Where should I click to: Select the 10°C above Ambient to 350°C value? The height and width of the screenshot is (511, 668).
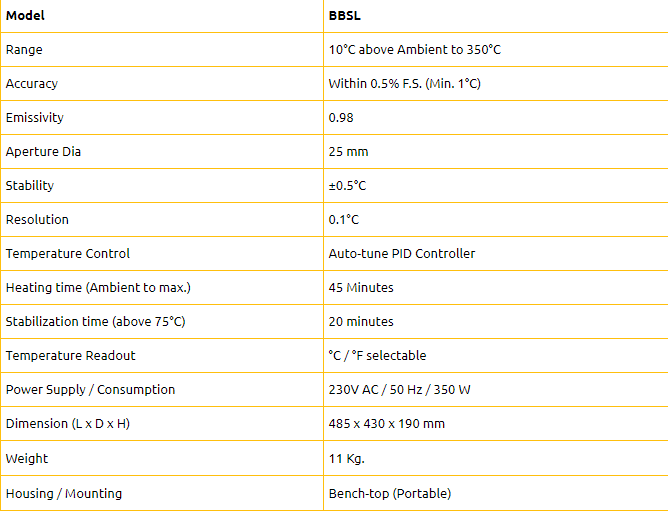[x=415, y=49]
